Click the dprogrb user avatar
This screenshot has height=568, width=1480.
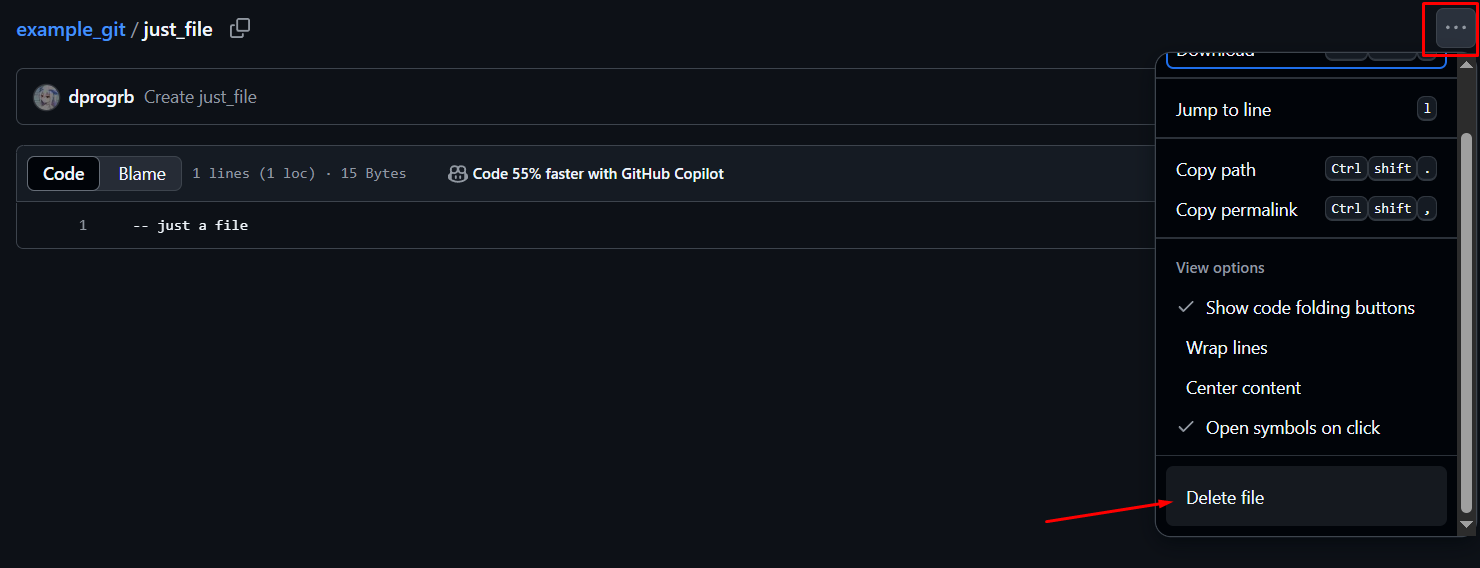(x=46, y=97)
